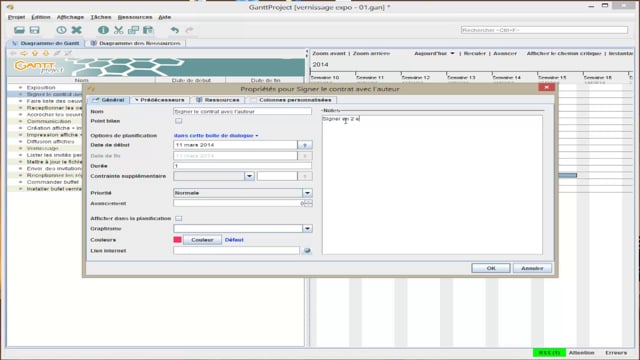Click the indent right-arrow task icon
Screen dimensions: 640x360
(24, 53)
